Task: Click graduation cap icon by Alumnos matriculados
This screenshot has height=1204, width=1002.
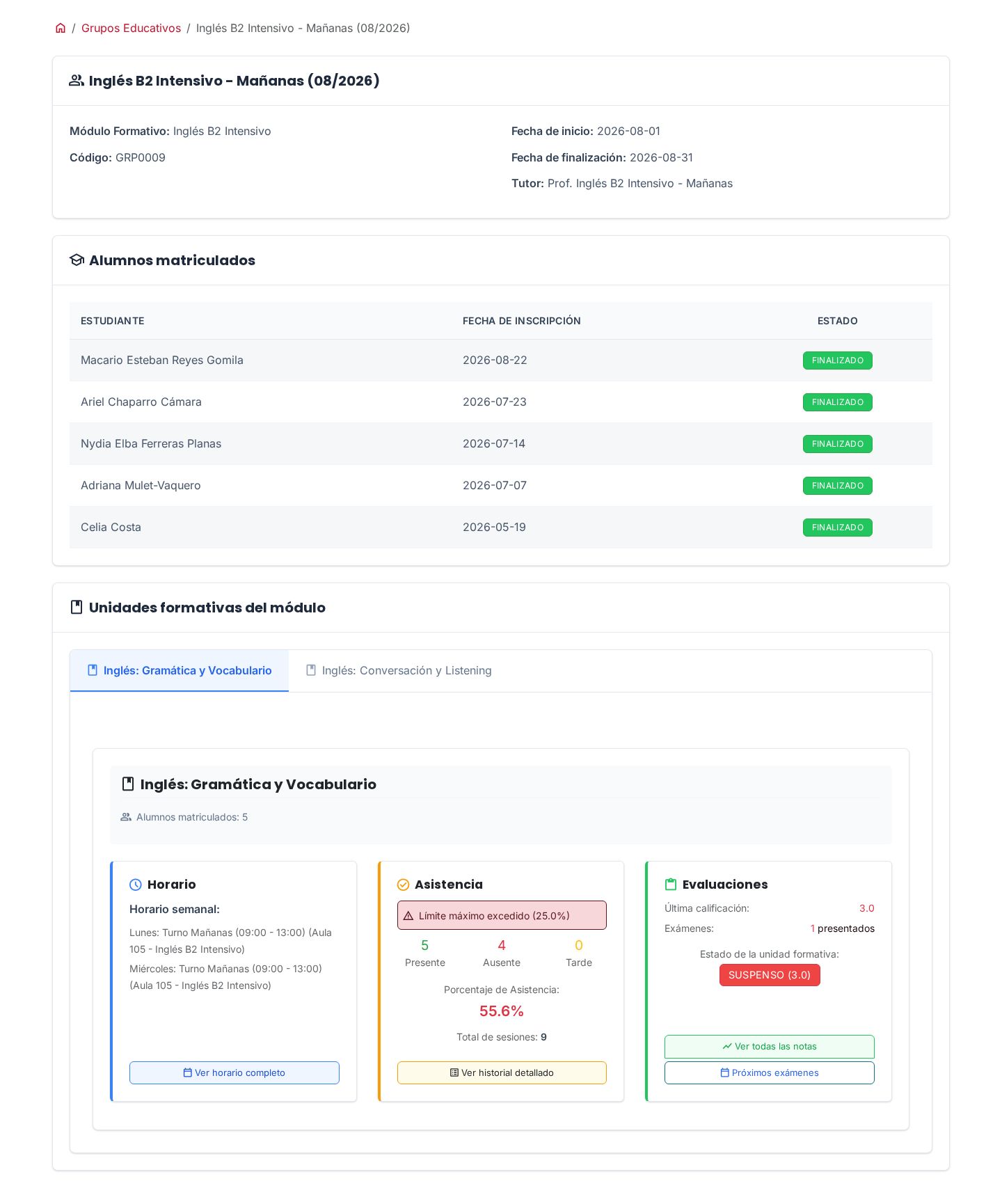Action: pos(77,260)
